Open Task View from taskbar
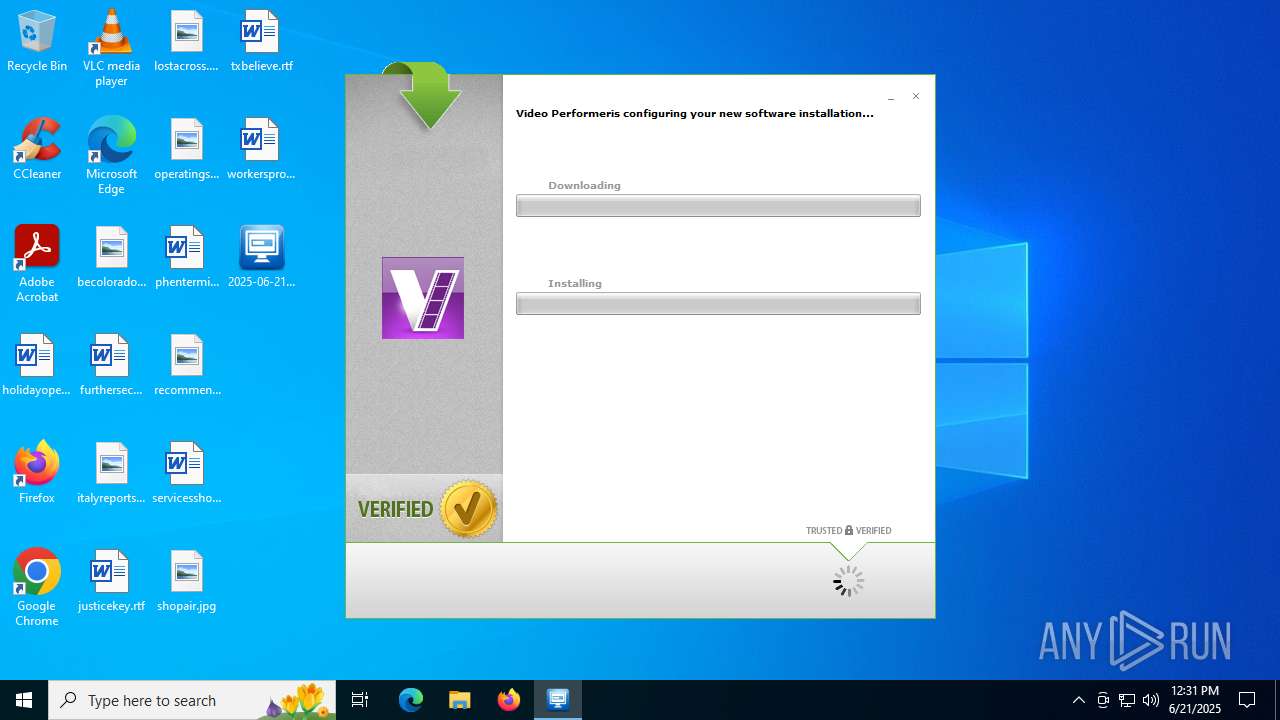1280x720 pixels. click(360, 700)
